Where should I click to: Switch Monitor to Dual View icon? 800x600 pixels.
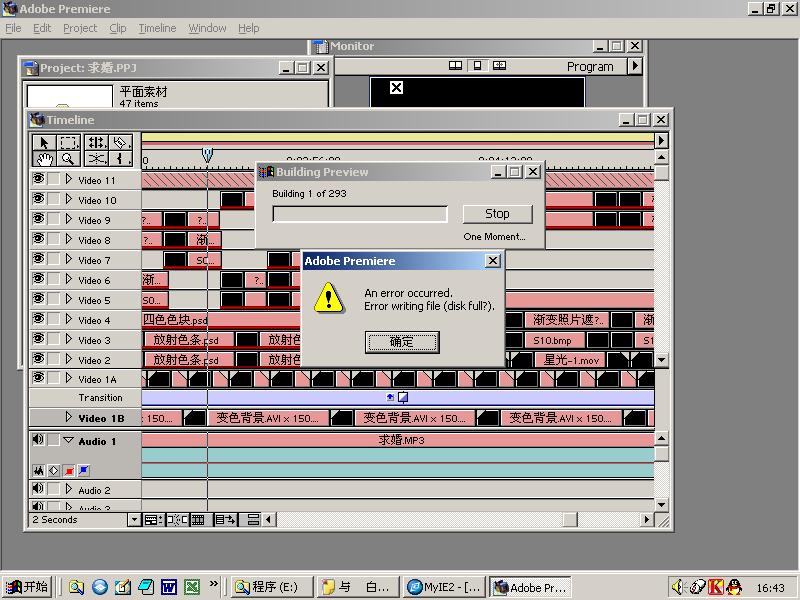point(455,66)
